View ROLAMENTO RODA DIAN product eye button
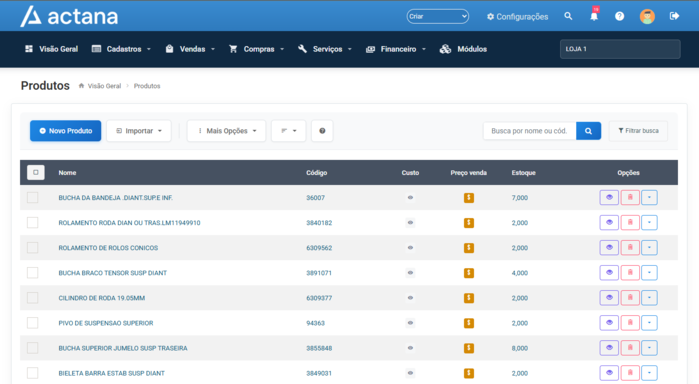 point(609,223)
